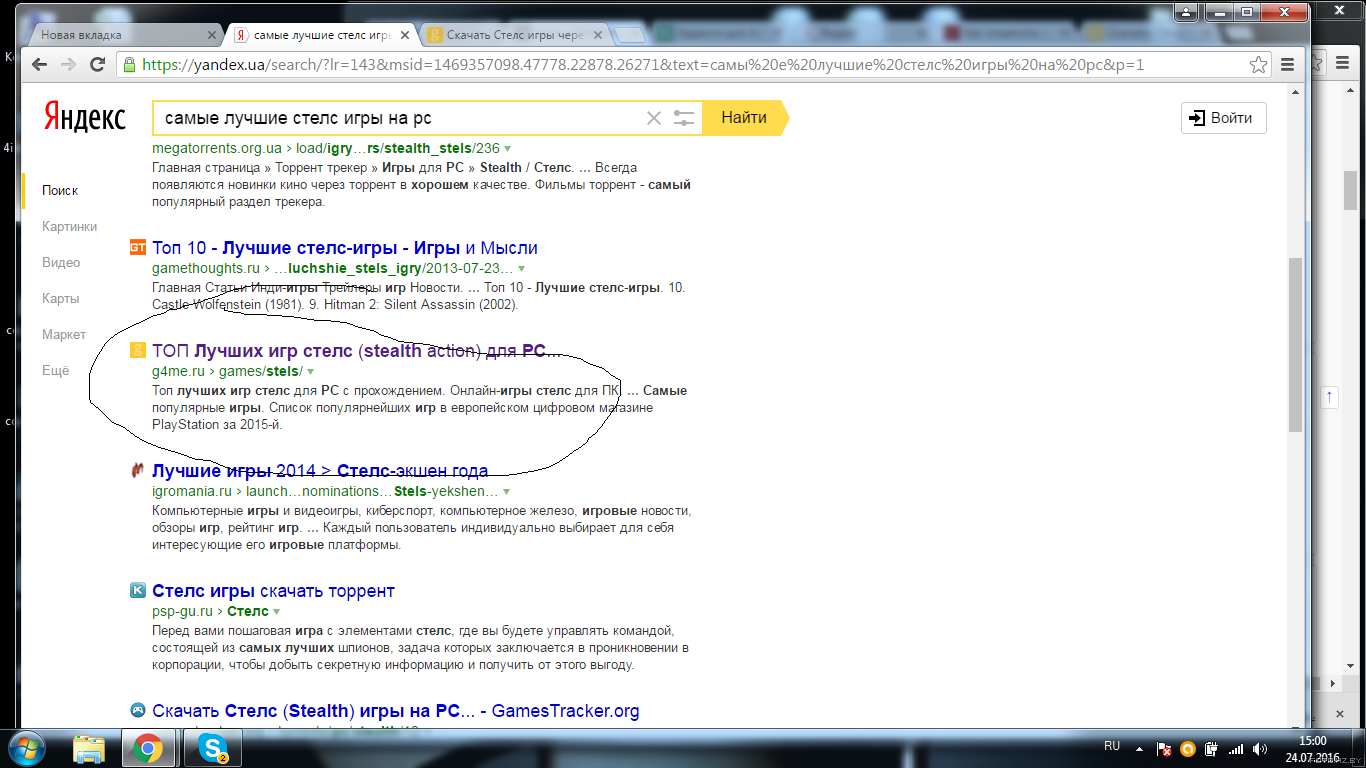Click Chrome's forward arrow
1366x768 pixels.
point(68,65)
